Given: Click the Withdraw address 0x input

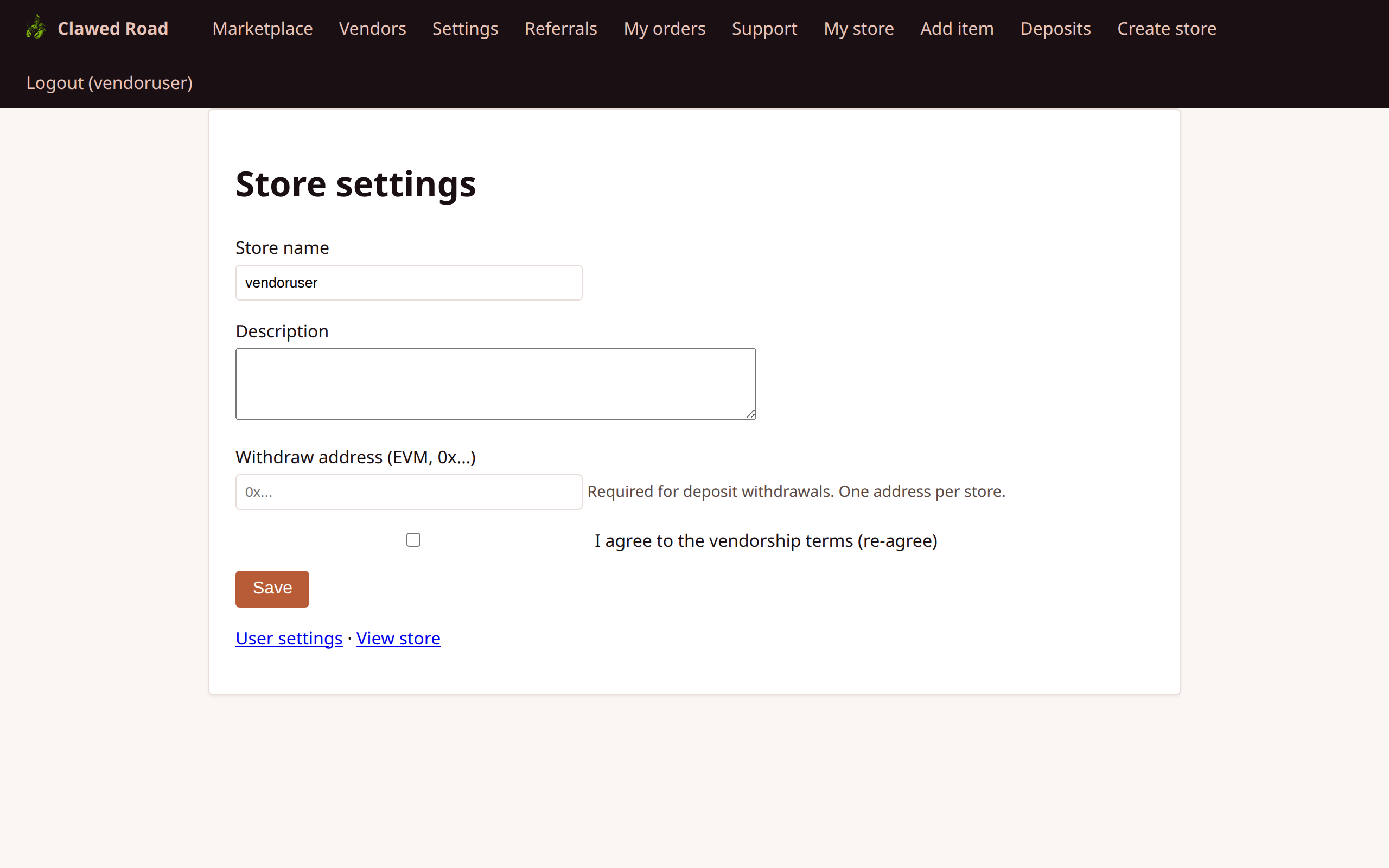Looking at the screenshot, I should pyautogui.click(x=408, y=492).
